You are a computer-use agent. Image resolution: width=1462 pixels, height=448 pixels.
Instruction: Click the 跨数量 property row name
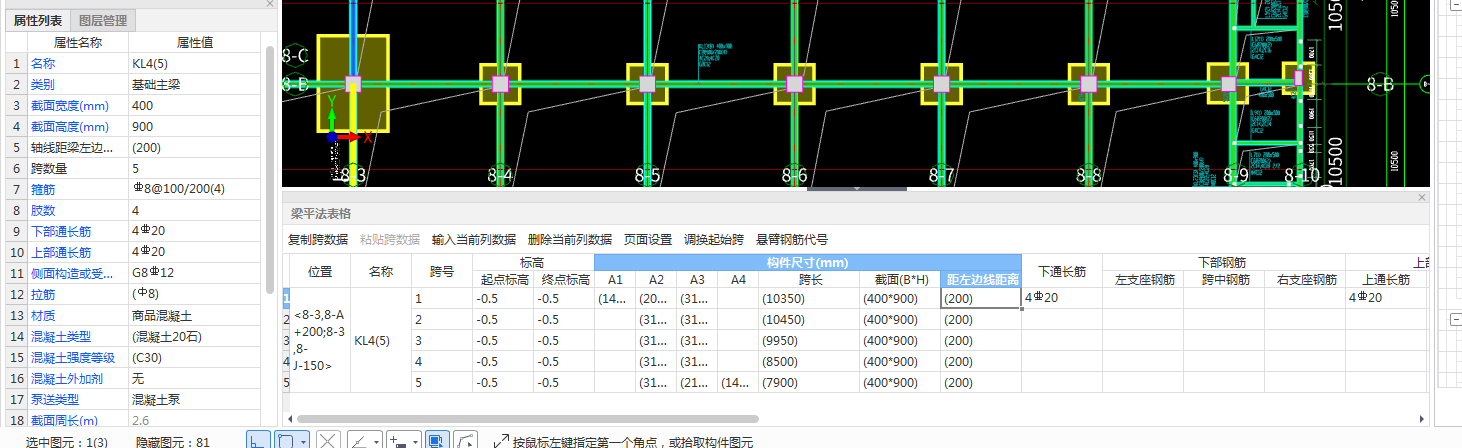[49, 168]
